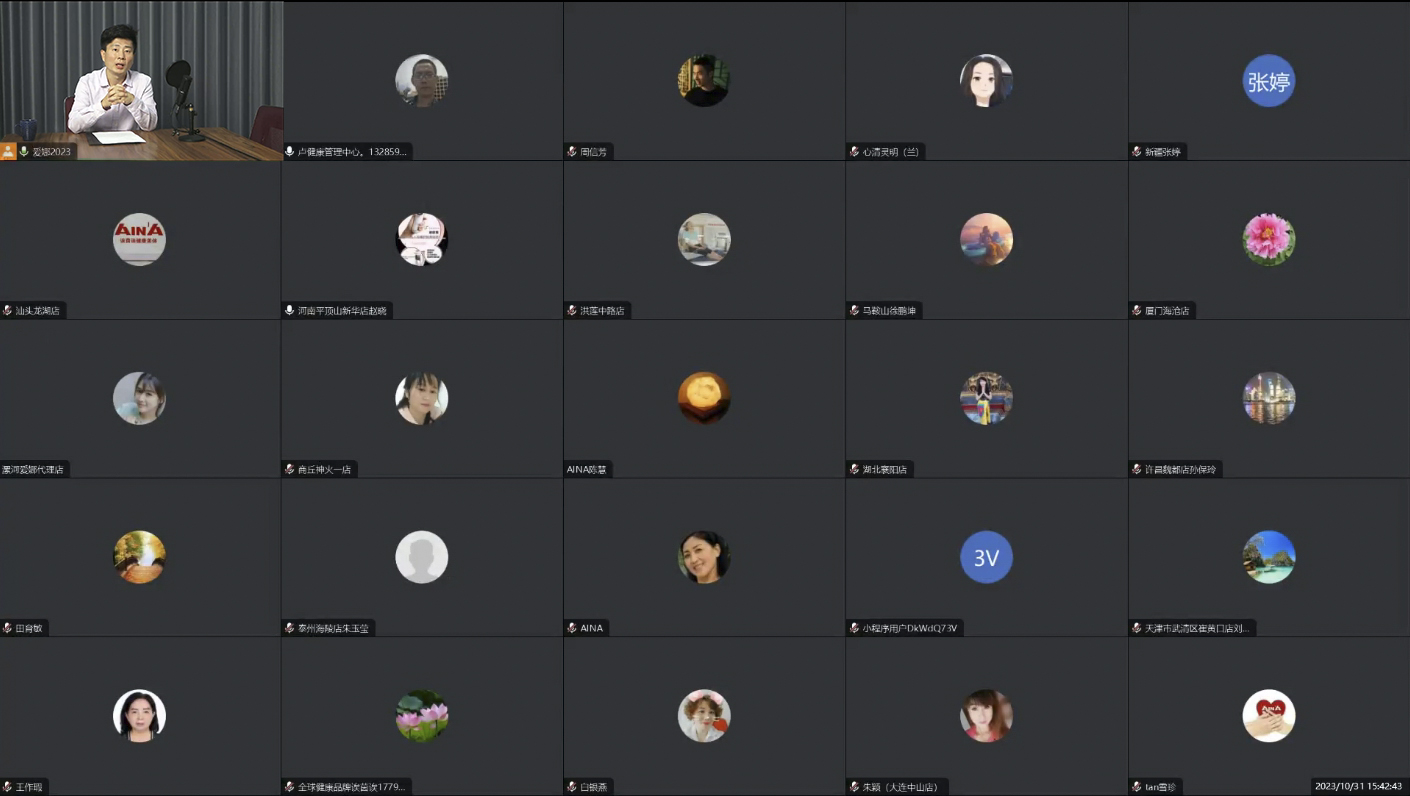Click the muted mic icon beside 白银燕
1410x796 pixels.
pyautogui.click(x=573, y=787)
